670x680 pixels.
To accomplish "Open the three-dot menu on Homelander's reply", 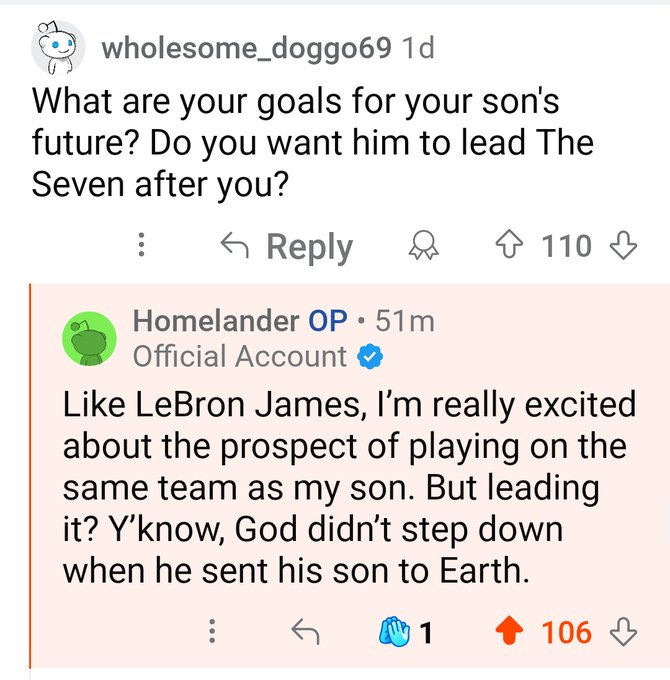I will click(x=211, y=632).
